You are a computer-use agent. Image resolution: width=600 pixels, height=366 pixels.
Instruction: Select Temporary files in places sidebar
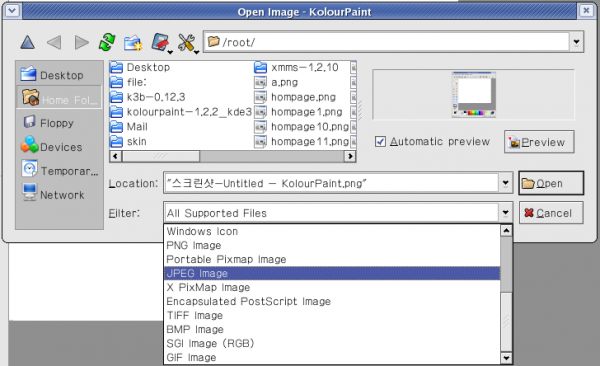pyautogui.click(x=59, y=170)
